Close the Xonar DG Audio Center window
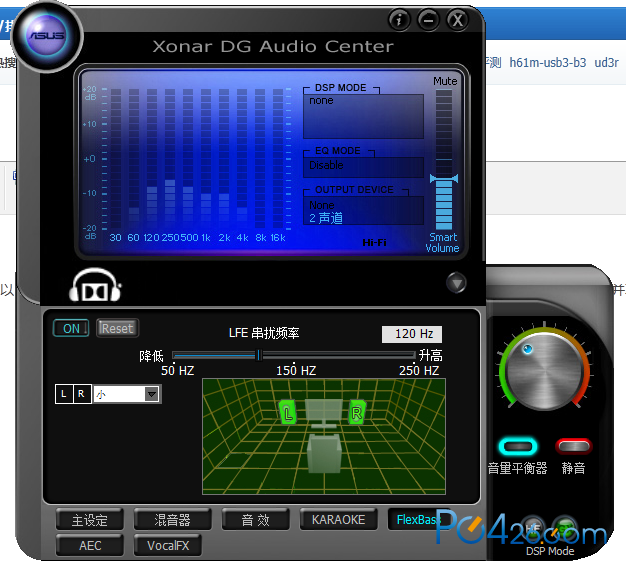Image resolution: width=626 pixels, height=563 pixels. (x=458, y=19)
